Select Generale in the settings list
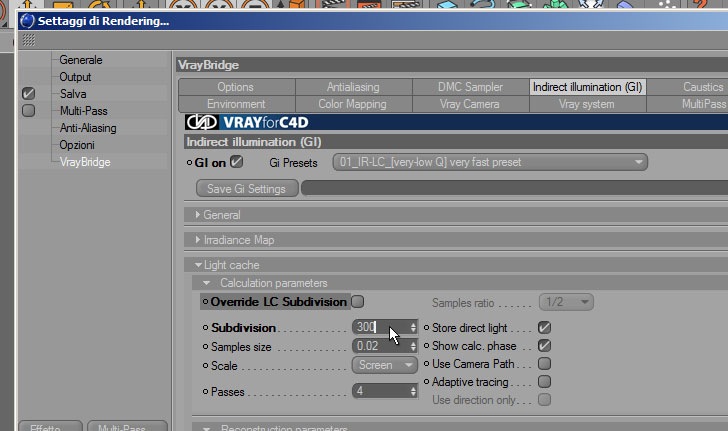This screenshot has height=431, width=728. coord(81,60)
